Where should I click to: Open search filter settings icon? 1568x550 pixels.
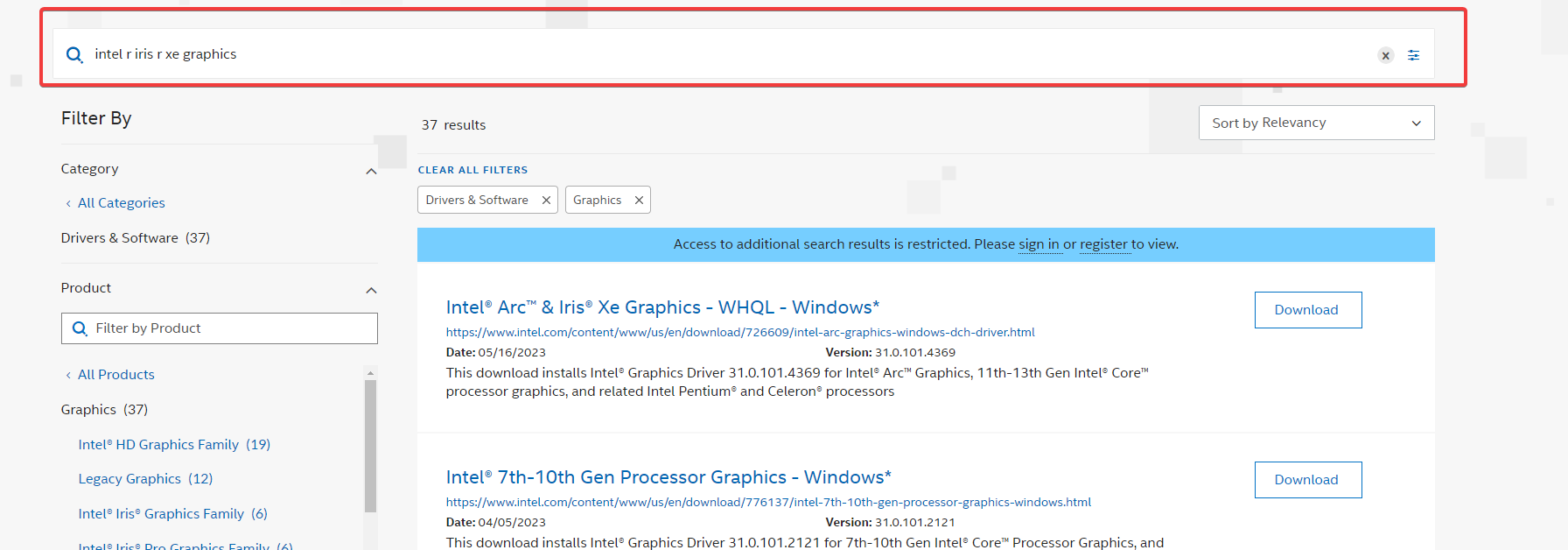[1413, 55]
